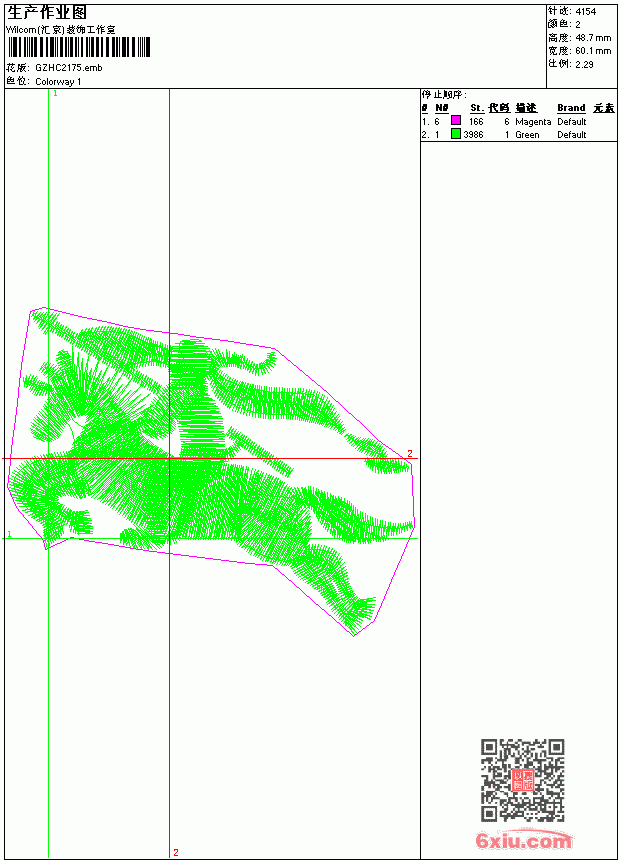Image resolution: width=620 pixels, height=860 pixels.
Task: Click stitch count 3986 in the Green row
Action: pyautogui.click(x=474, y=135)
